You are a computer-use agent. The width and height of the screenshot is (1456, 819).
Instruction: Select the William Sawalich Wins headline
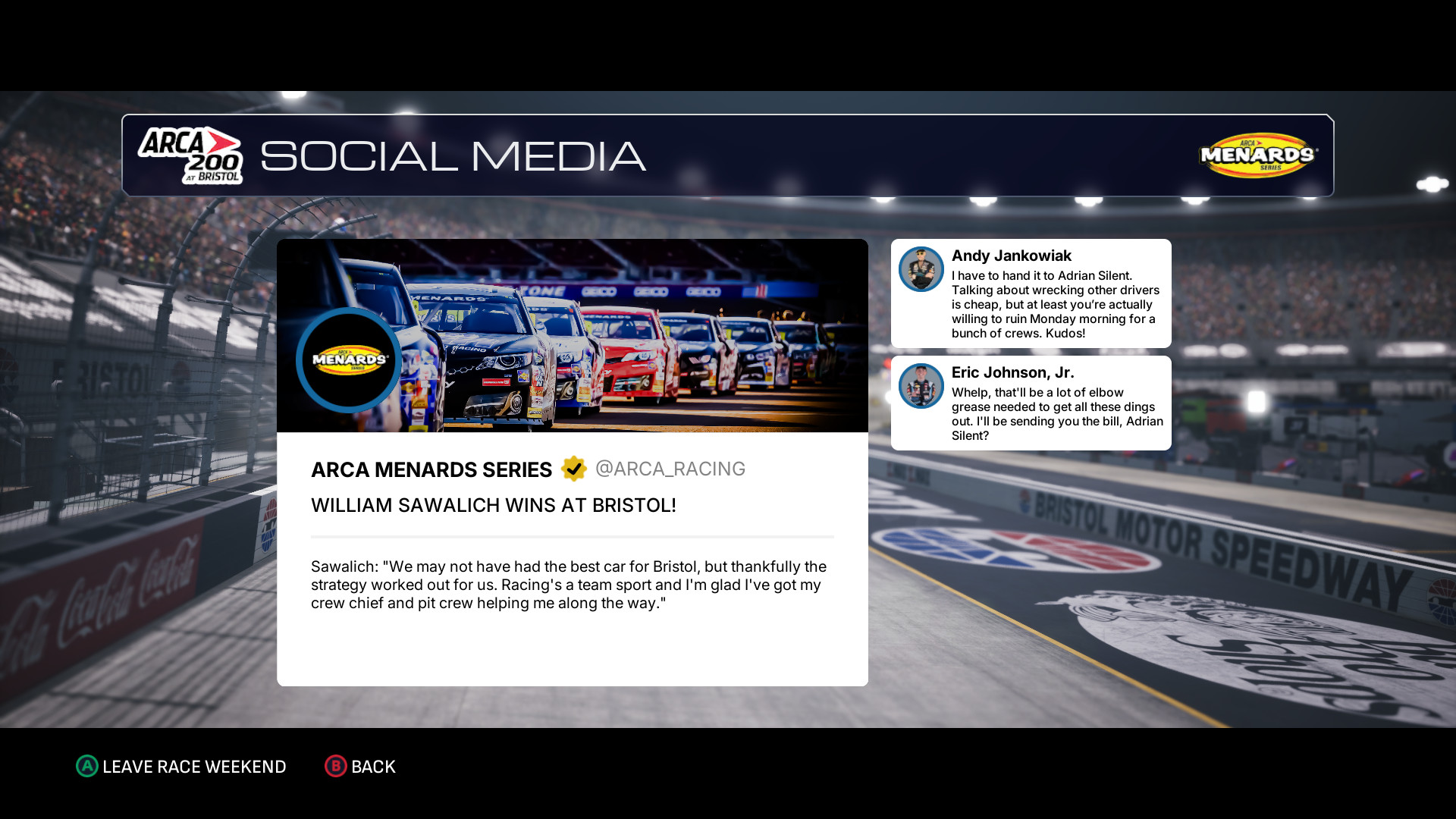(x=493, y=505)
